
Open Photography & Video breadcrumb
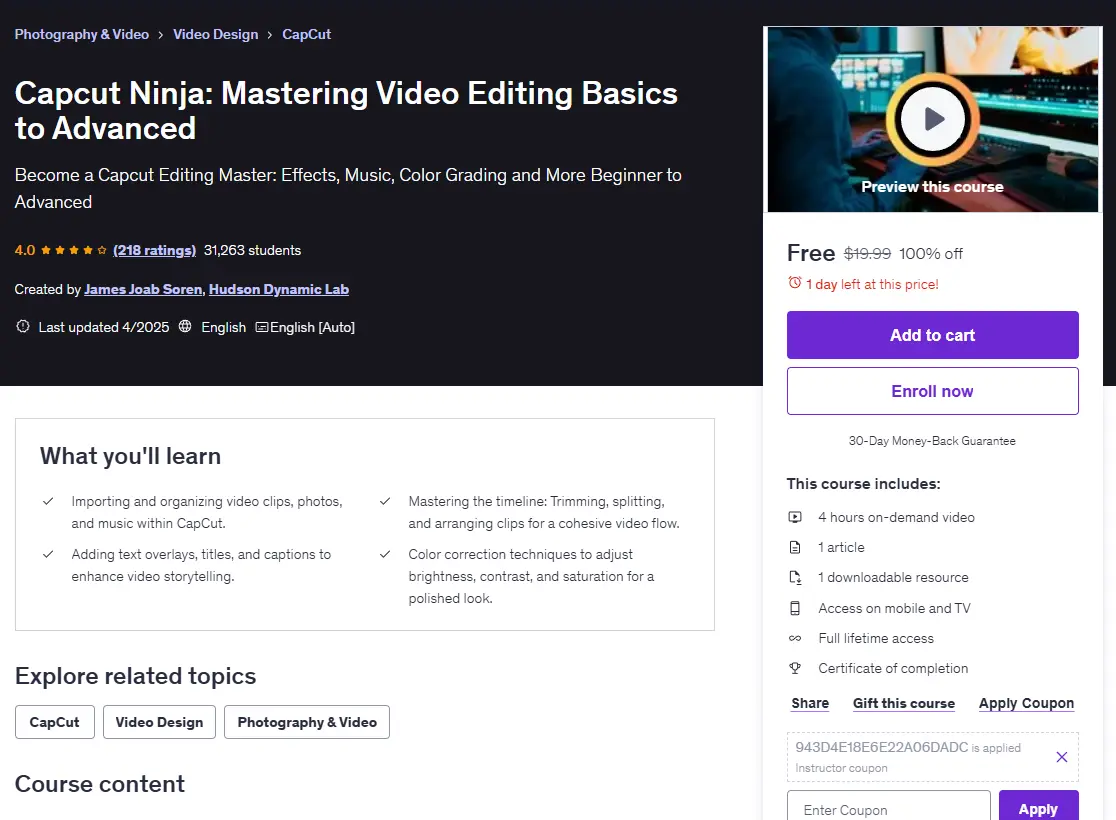pyautogui.click(x=82, y=34)
